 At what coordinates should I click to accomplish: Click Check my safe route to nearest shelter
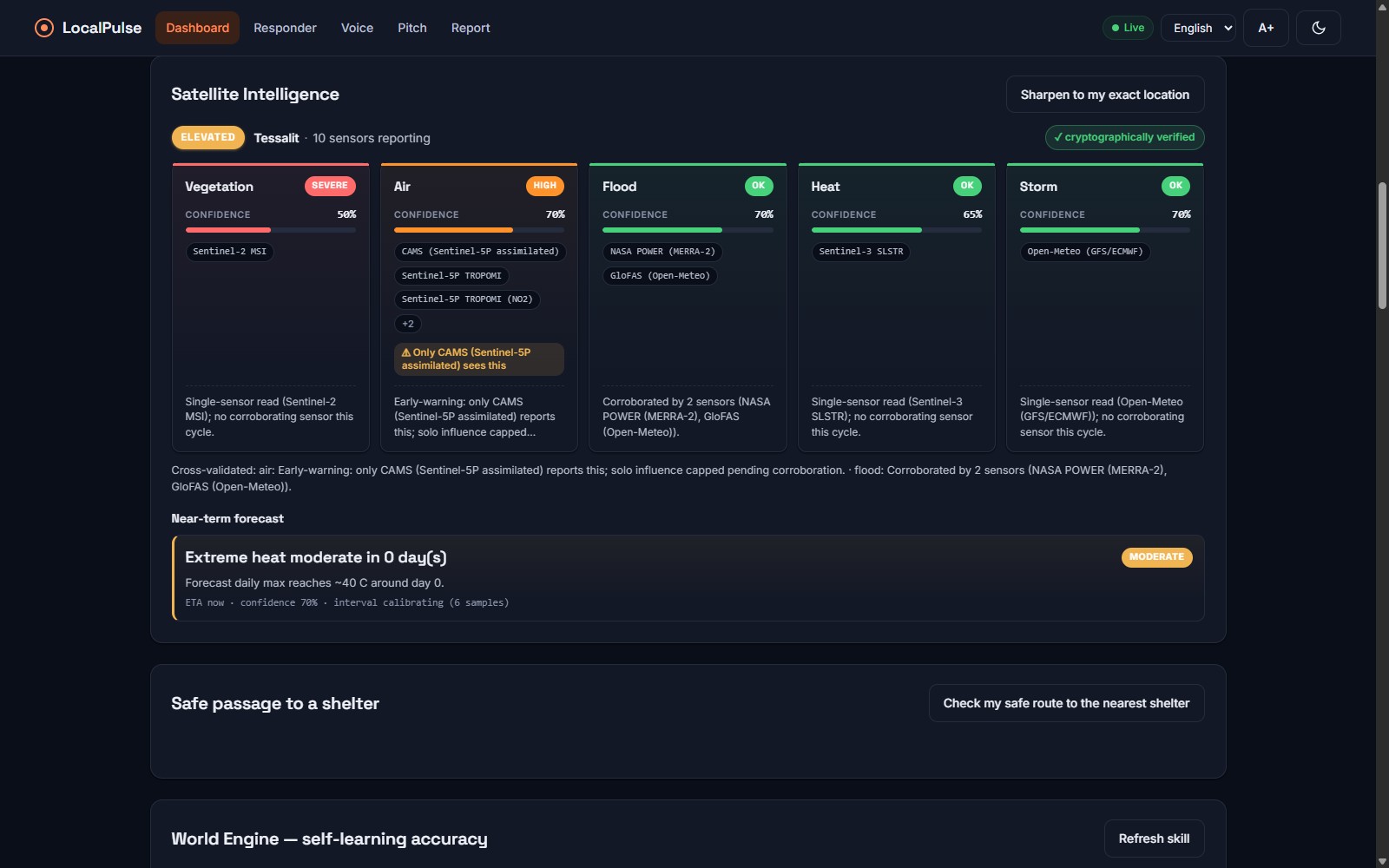(1066, 703)
